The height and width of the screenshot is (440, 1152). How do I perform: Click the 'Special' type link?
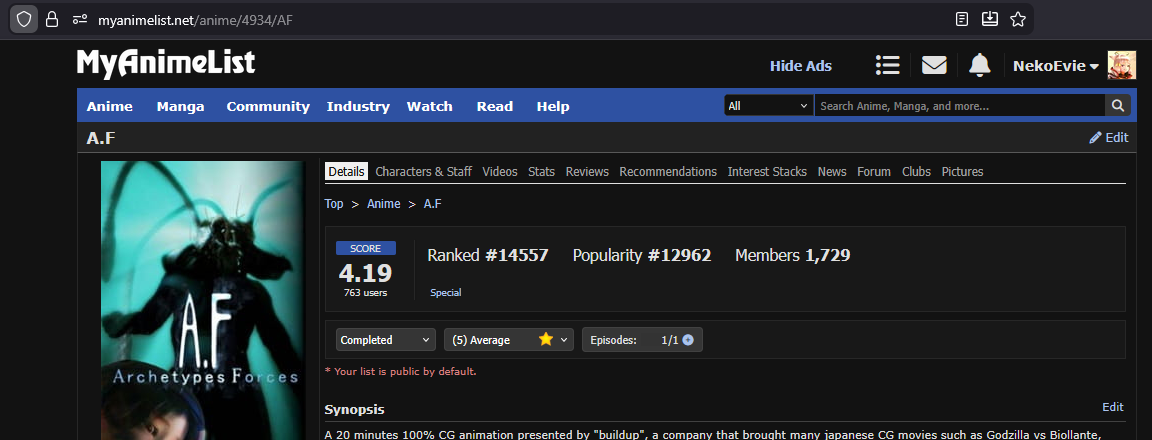click(446, 292)
